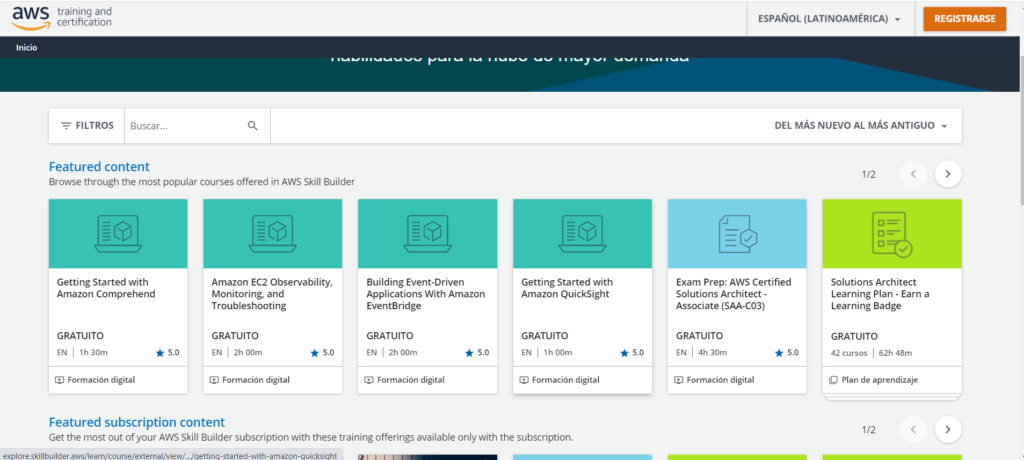
Task: Open Solutions Architect Learning Plan card title
Action: pos(880,294)
